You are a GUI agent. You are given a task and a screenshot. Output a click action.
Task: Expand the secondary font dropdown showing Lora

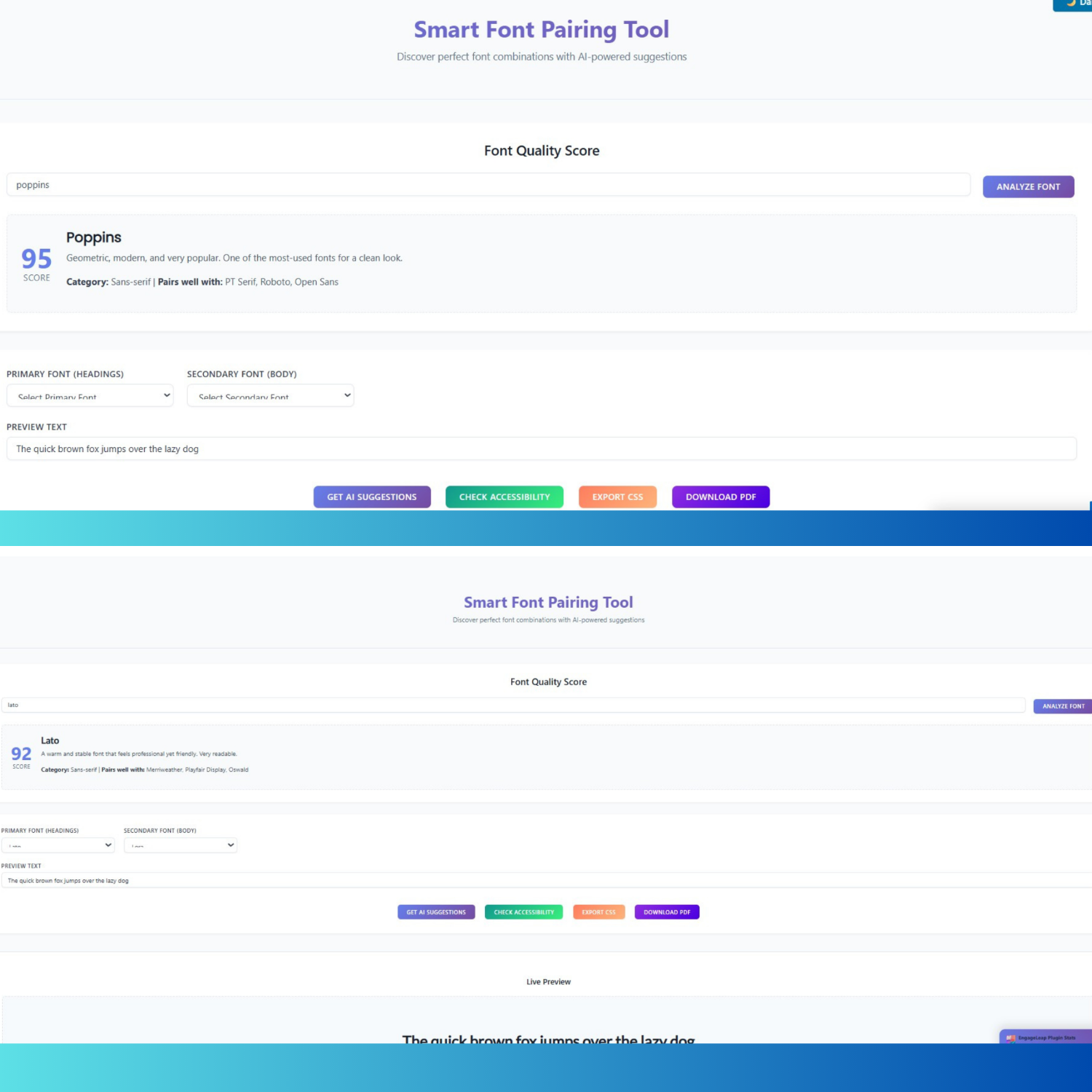pyautogui.click(x=181, y=845)
